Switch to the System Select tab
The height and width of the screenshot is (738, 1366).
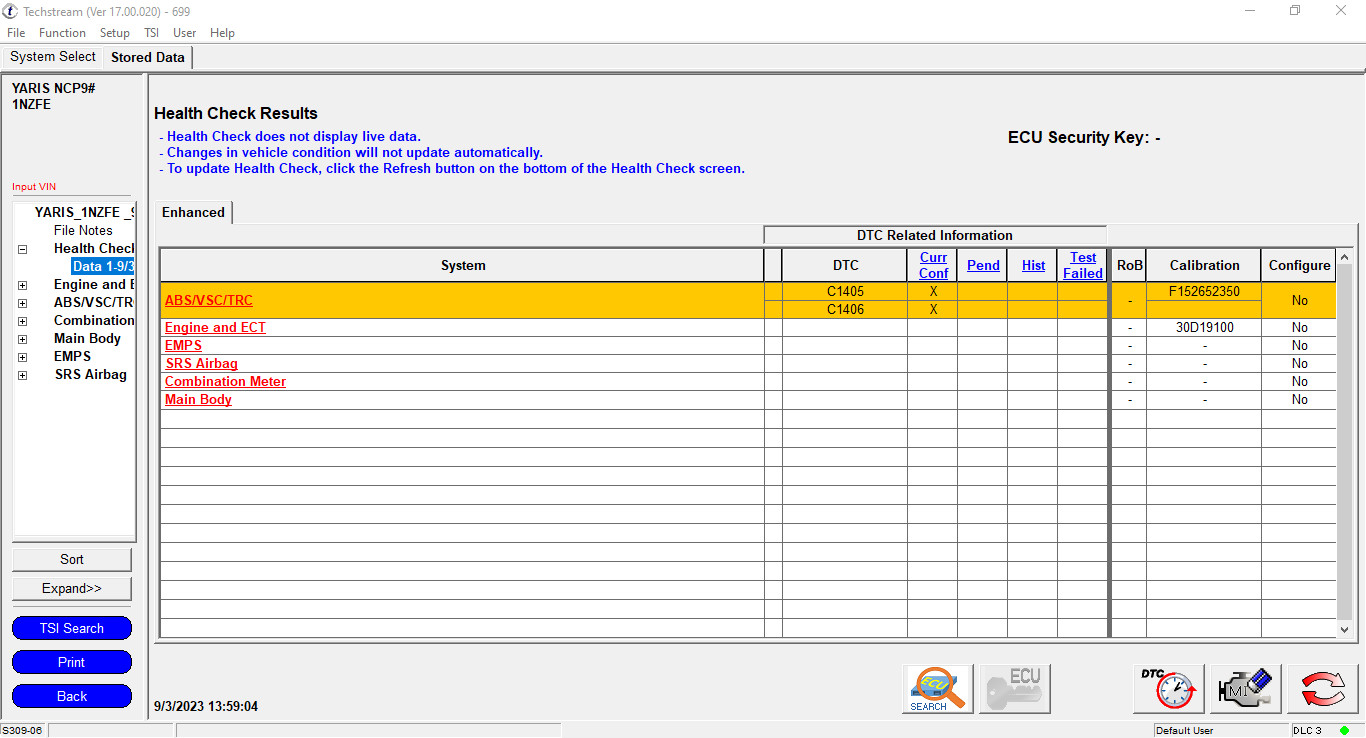(x=53, y=57)
